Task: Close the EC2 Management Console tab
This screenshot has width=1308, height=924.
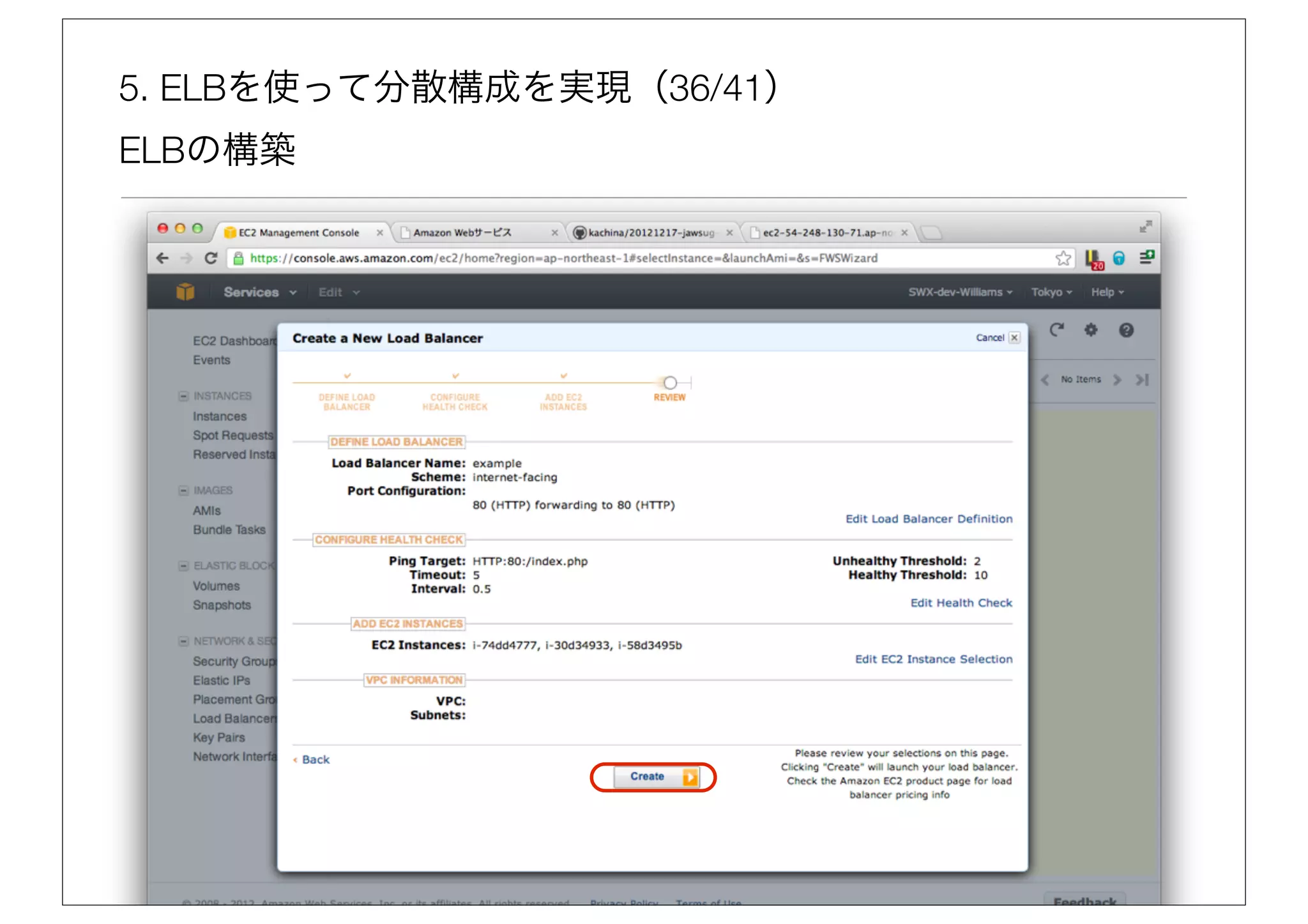Action: pos(379,232)
